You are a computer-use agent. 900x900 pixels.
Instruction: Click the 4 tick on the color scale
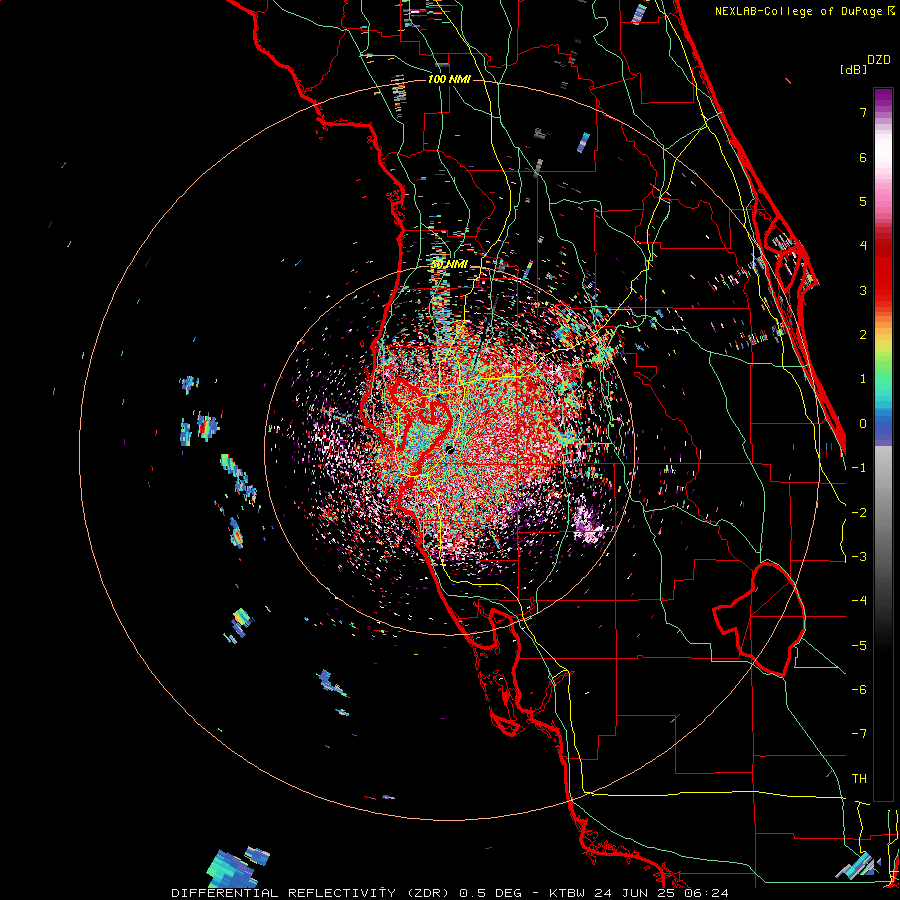[x=863, y=246]
